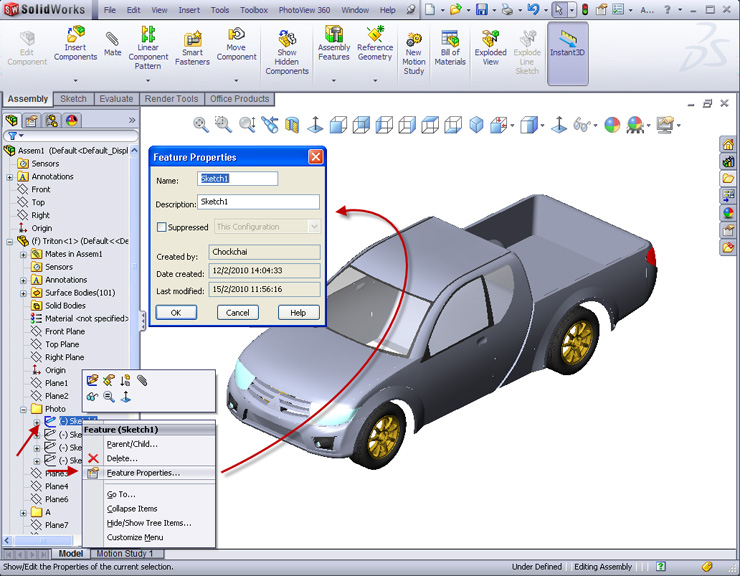
Task: Click Help in Feature Properties dialog
Action: click(298, 313)
